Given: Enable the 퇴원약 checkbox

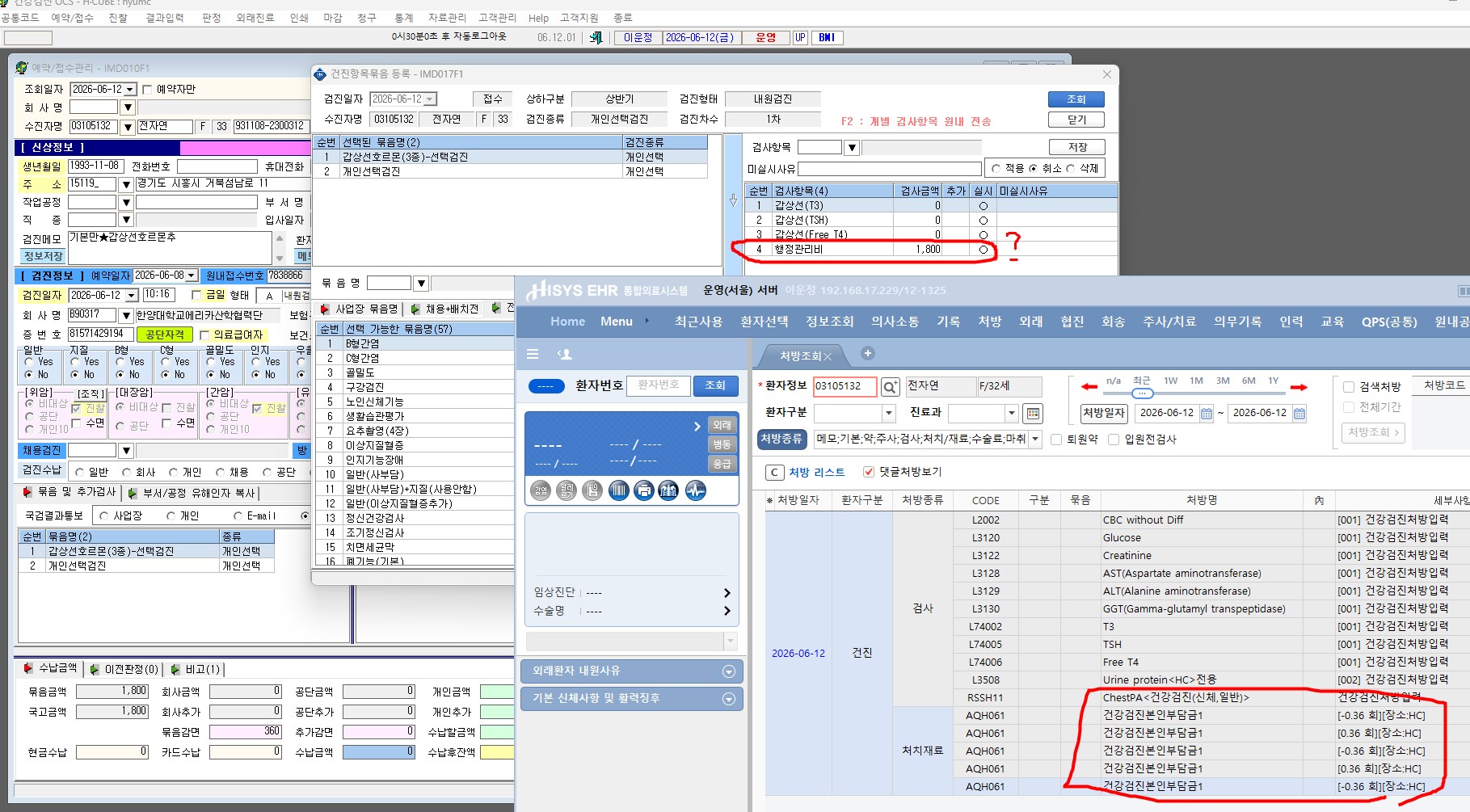Looking at the screenshot, I should tap(1056, 440).
